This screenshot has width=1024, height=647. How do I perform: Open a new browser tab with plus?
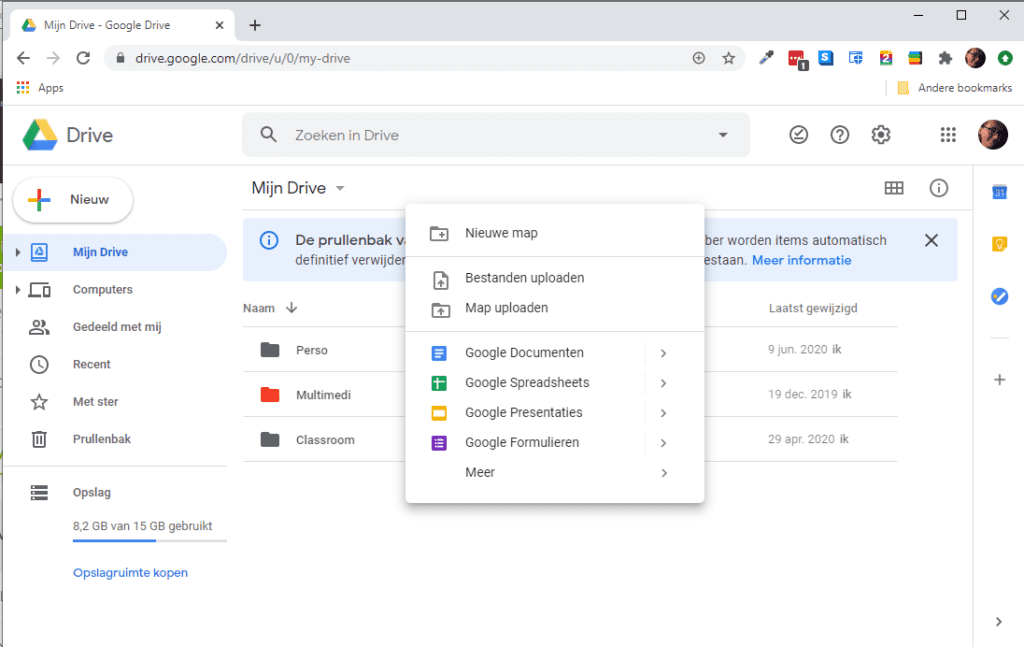click(255, 25)
